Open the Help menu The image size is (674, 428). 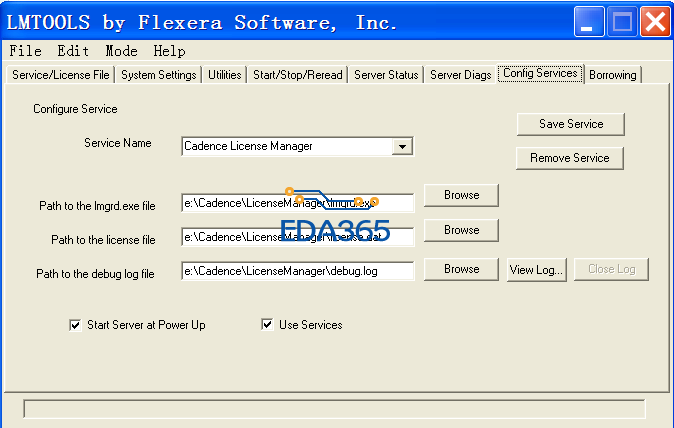pyautogui.click(x=169, y=51)
